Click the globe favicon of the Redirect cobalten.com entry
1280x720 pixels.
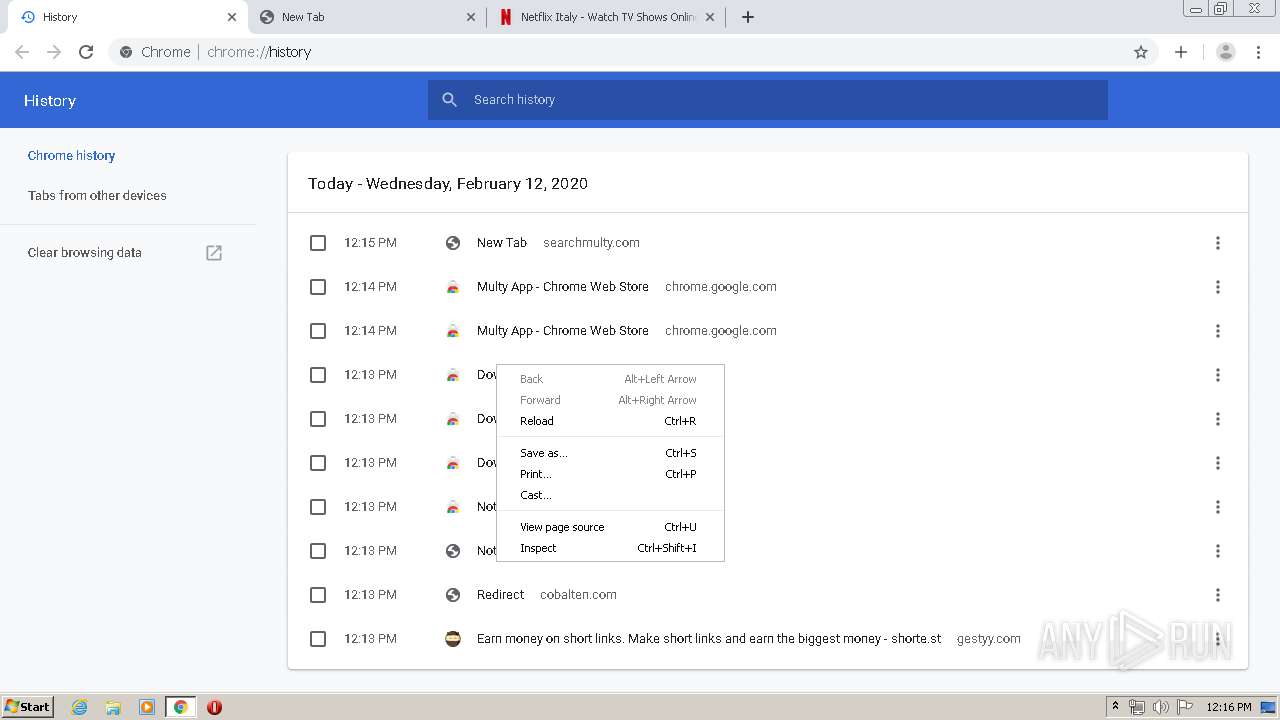[453, 595]
